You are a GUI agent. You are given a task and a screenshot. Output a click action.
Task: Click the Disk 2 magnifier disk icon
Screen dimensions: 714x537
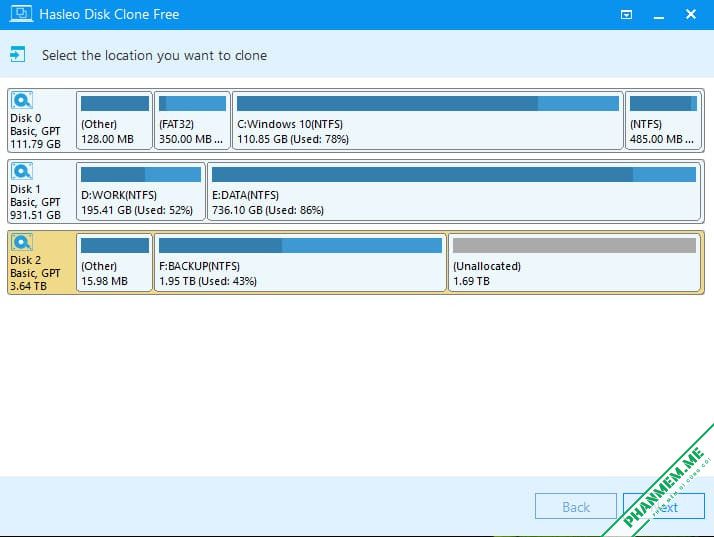pos(21,242)
